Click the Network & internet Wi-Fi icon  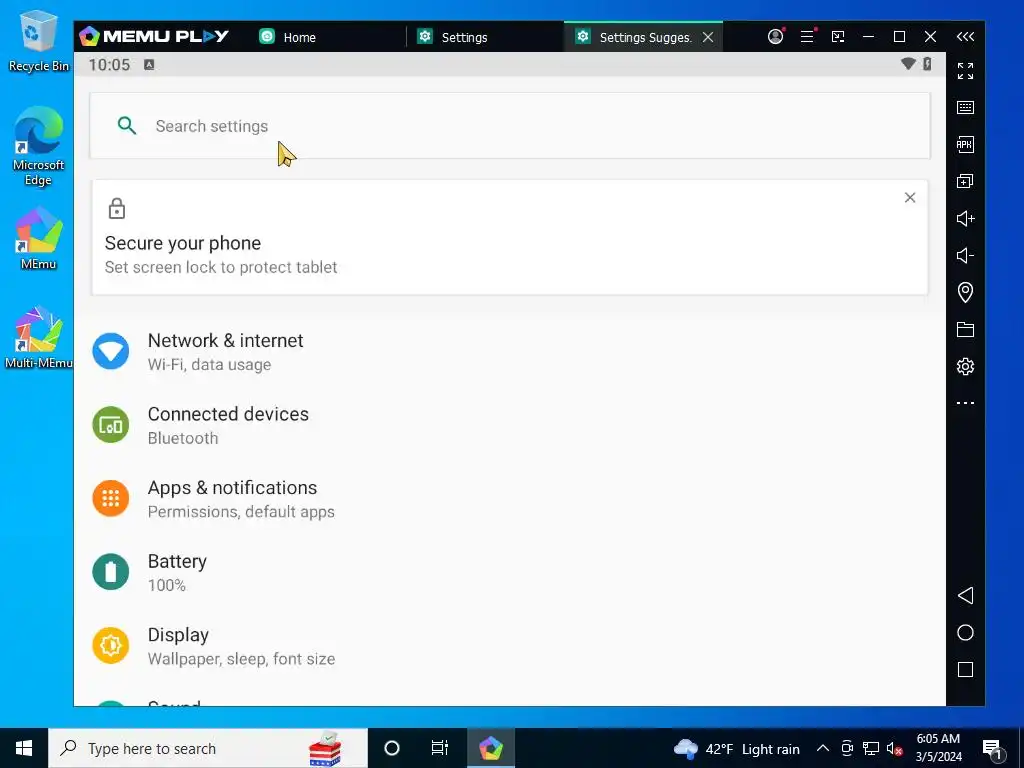(110, 351)
